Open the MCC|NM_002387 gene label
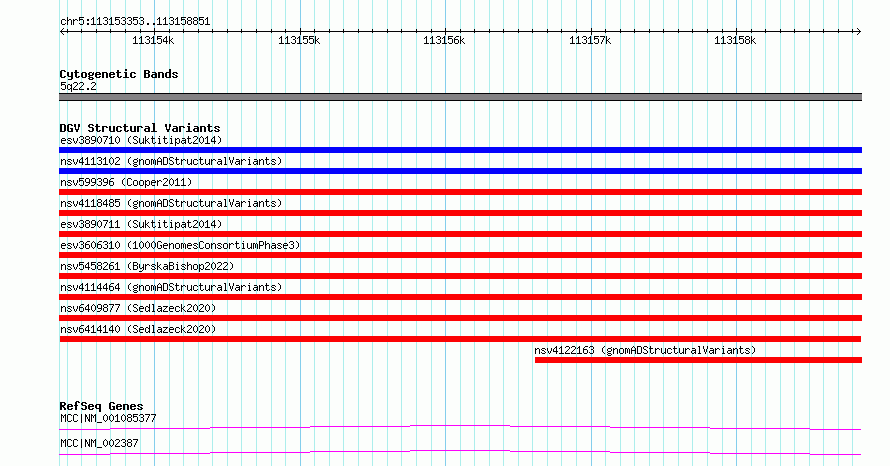890x466 pixels. 99,443
